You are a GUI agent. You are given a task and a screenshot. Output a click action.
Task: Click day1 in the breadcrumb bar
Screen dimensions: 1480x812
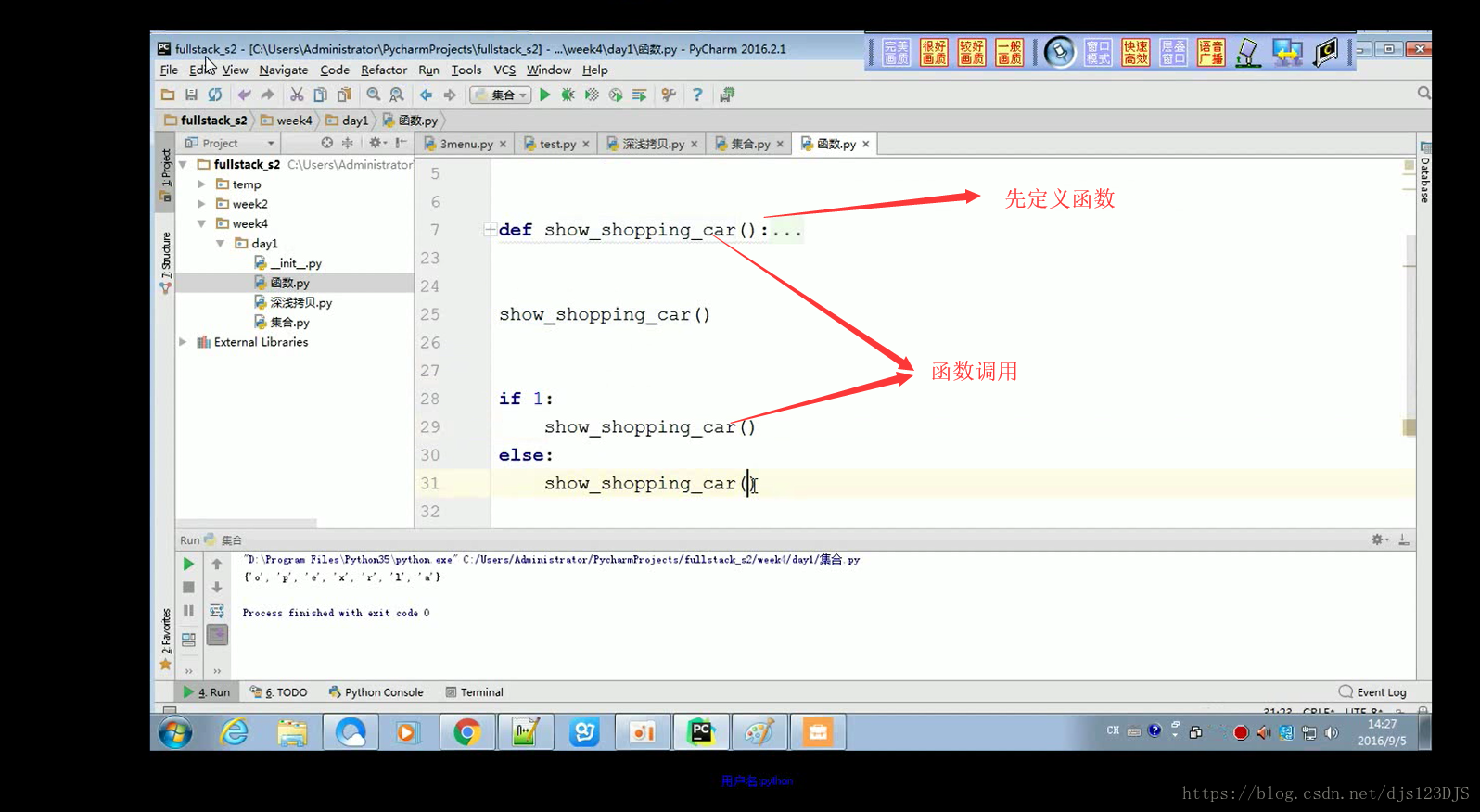coord(347,121)
